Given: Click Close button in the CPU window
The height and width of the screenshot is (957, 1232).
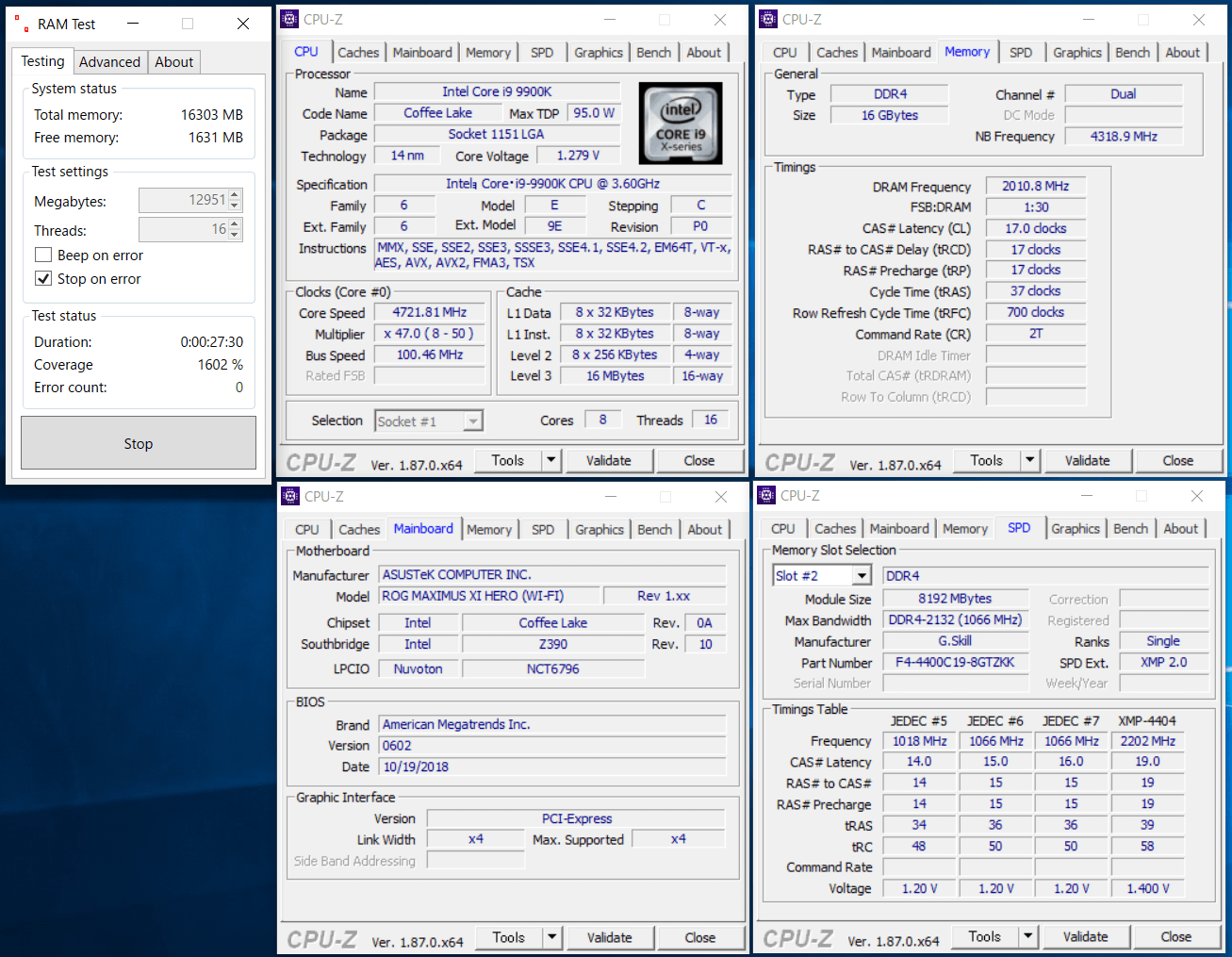Looking at the screenshot, I should point(699,460).
